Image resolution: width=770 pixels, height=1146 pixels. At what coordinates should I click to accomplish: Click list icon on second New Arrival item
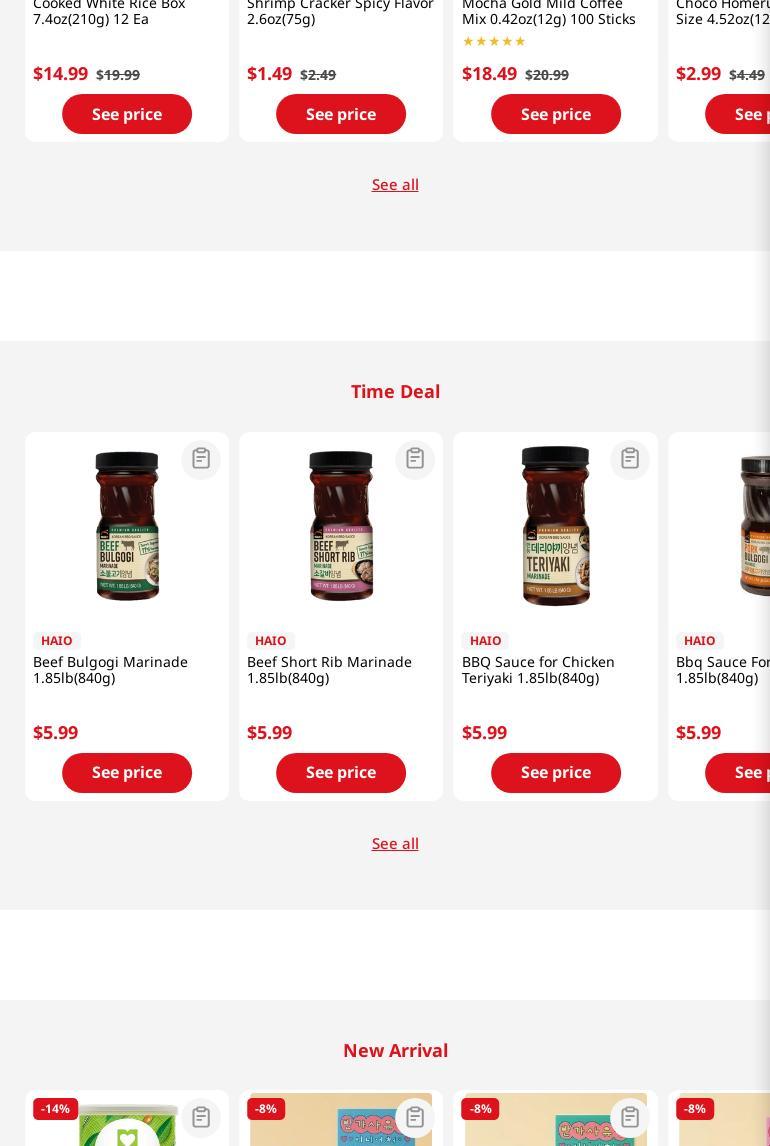[x=415, y=1117]
